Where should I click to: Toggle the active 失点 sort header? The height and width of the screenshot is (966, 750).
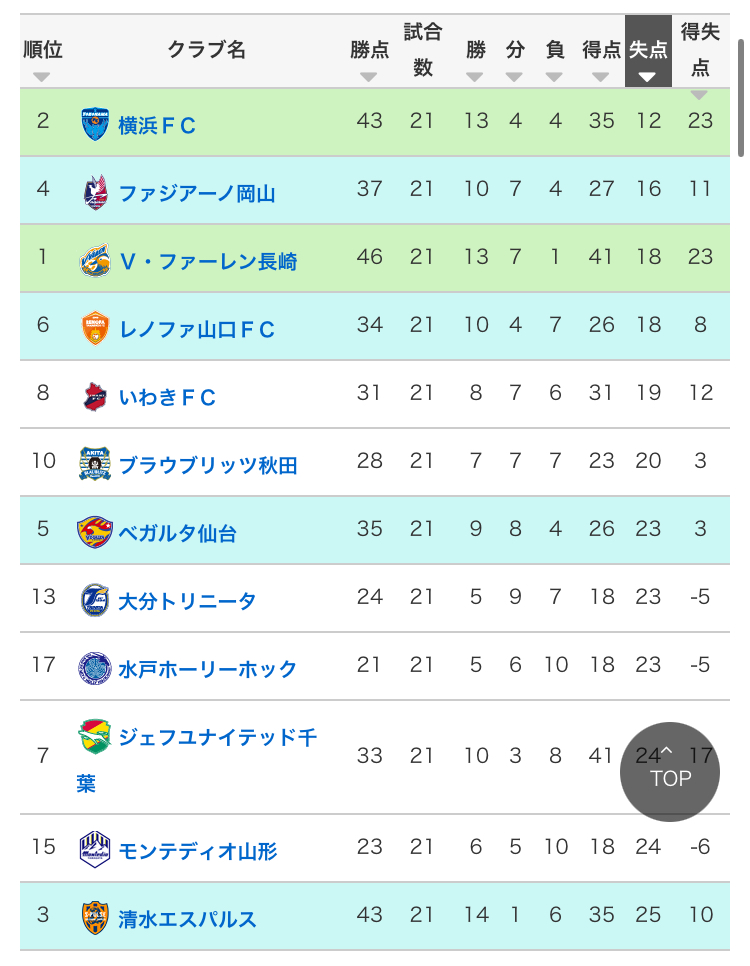point(648,51)
